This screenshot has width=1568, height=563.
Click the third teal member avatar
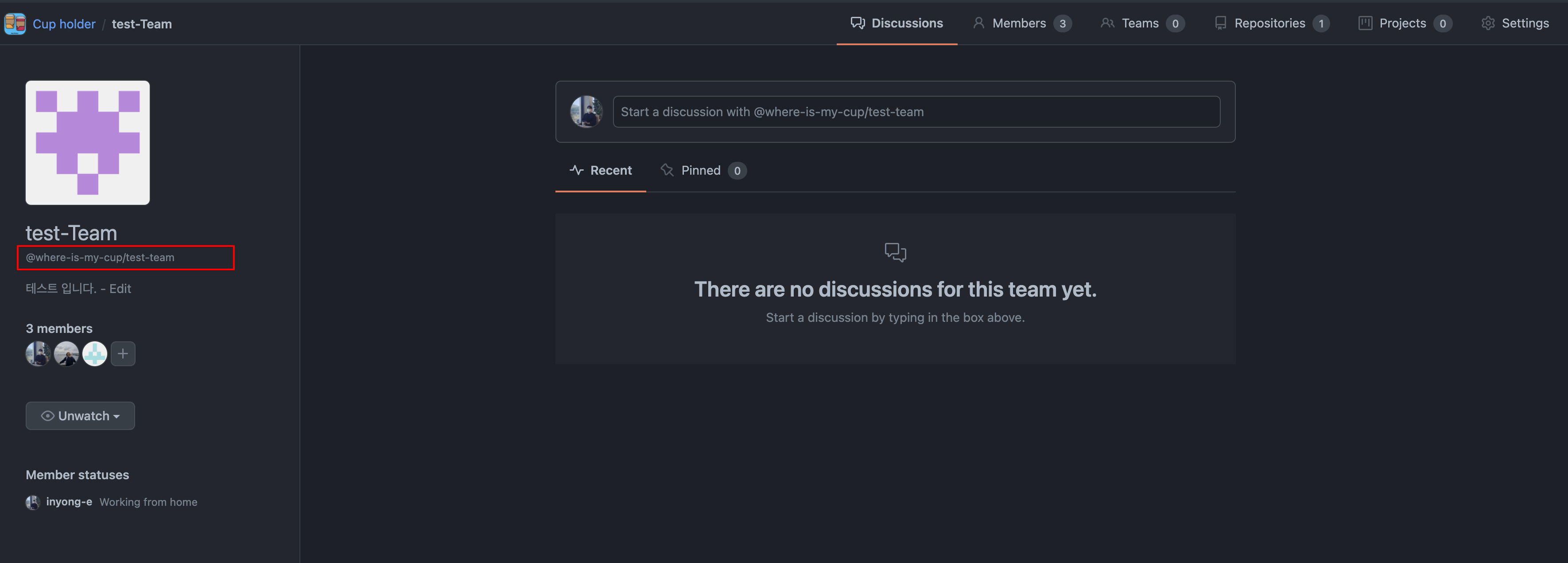(94, 353)
